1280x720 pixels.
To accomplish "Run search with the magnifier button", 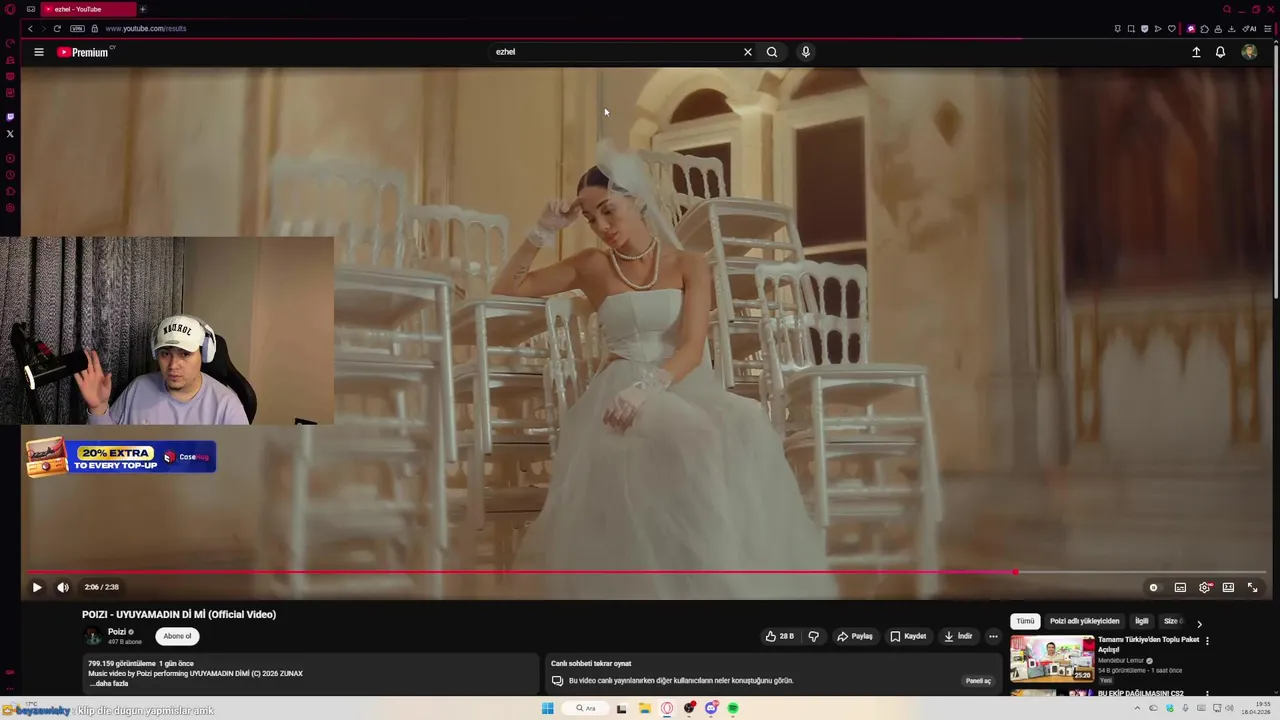I will coord(772,52).
